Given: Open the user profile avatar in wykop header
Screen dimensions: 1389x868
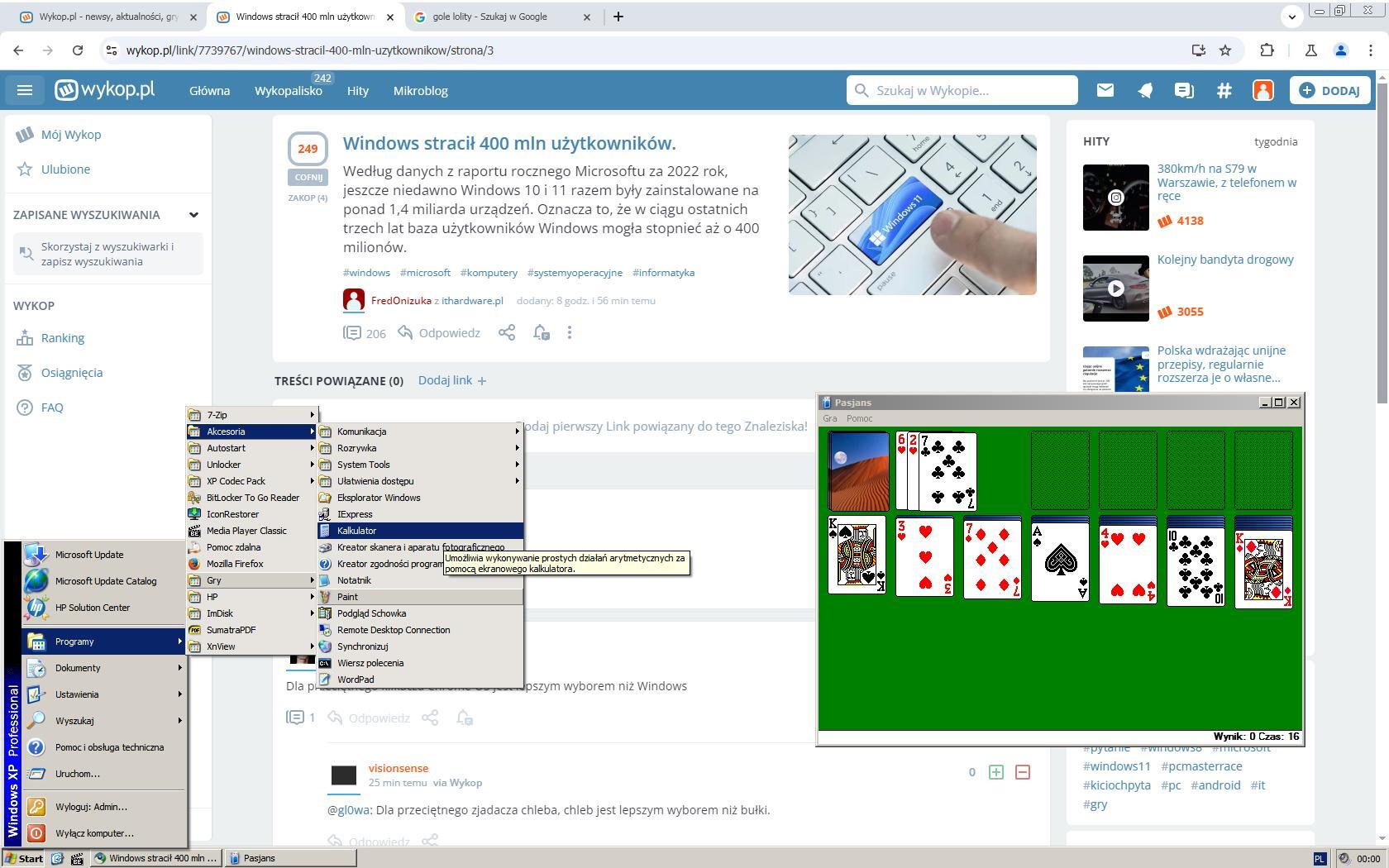Looking at the screenshot, I should coord(1263,90).
